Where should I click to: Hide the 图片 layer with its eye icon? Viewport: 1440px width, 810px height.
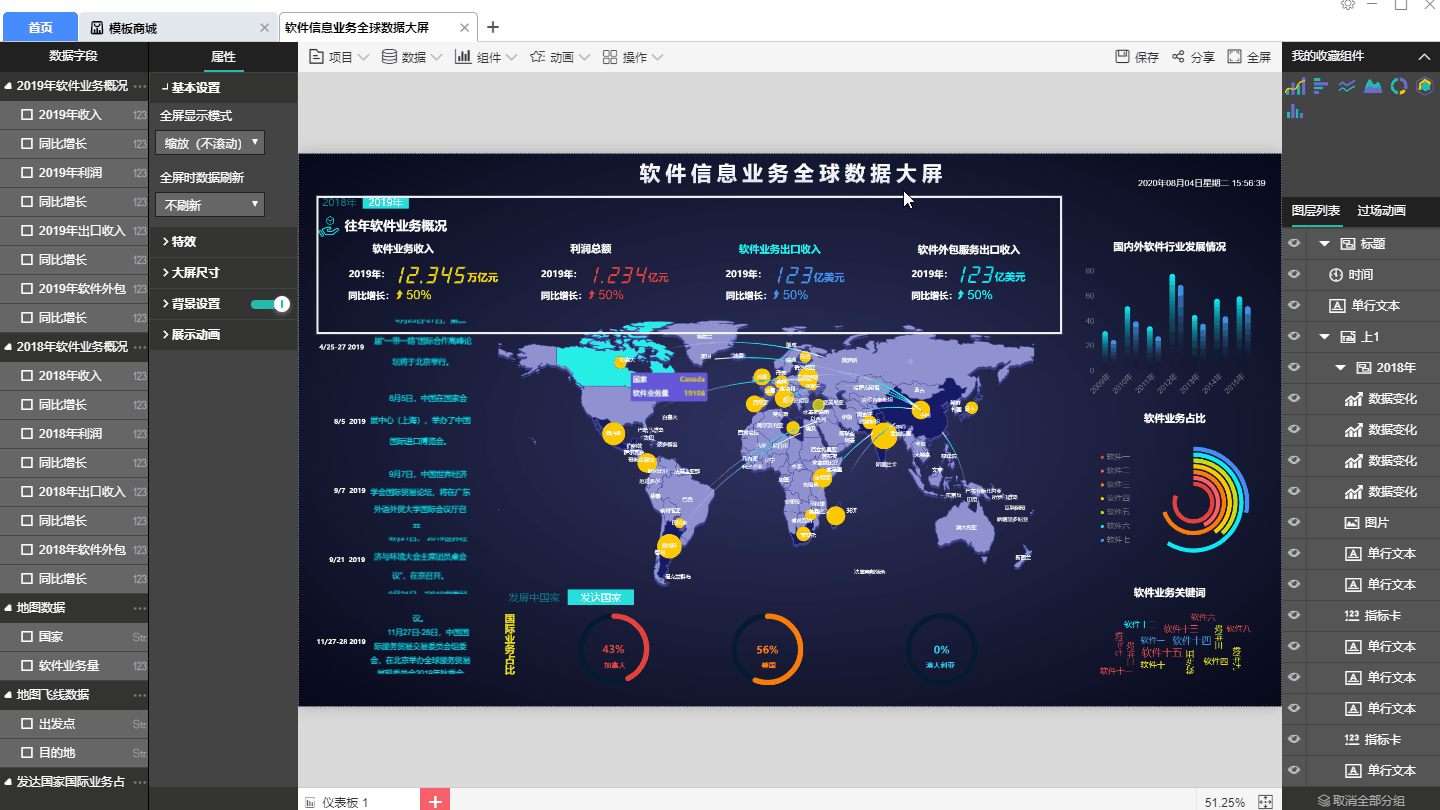1294,523
